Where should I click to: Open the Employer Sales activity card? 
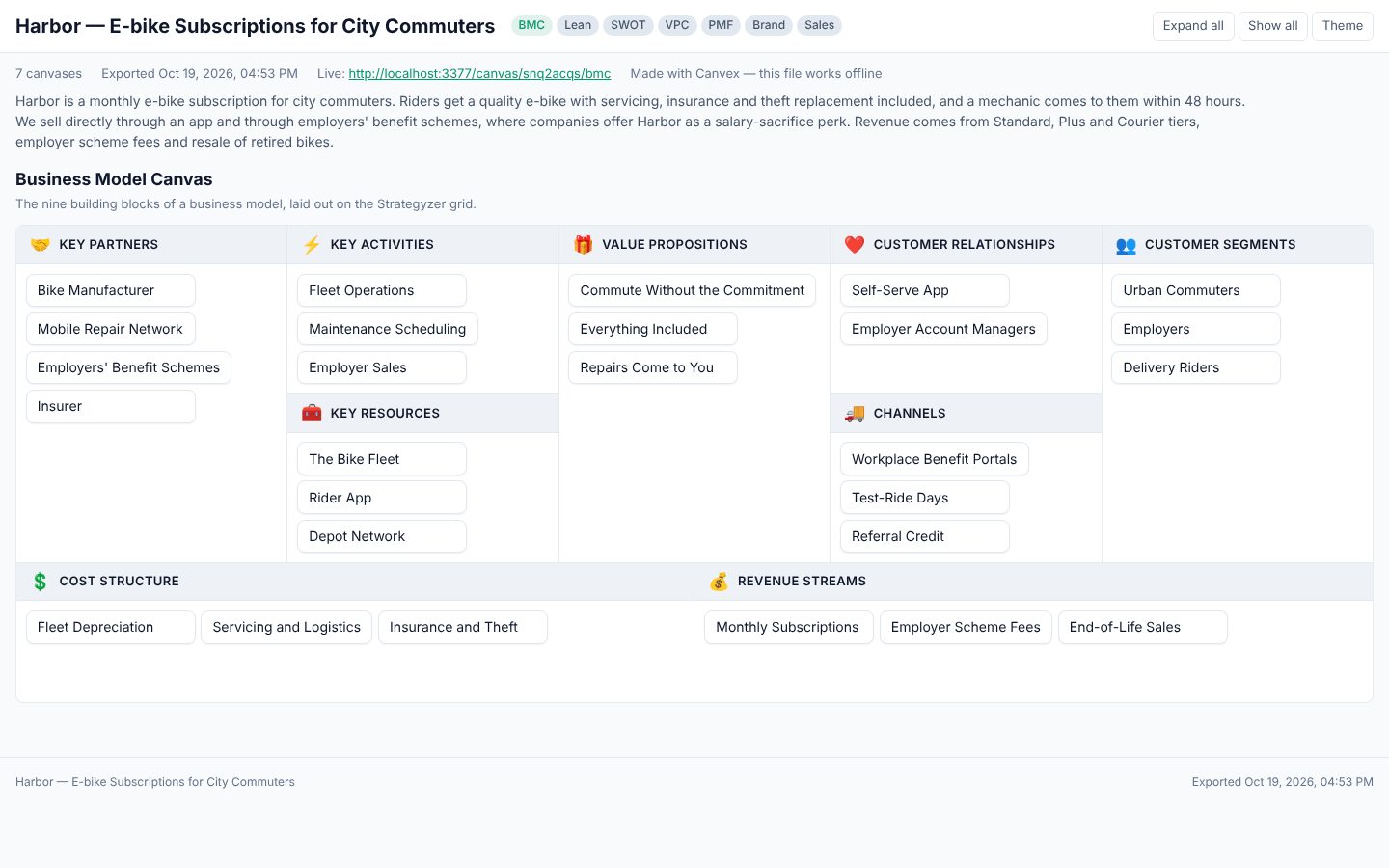pyautogui.click(x=382, y=367)
